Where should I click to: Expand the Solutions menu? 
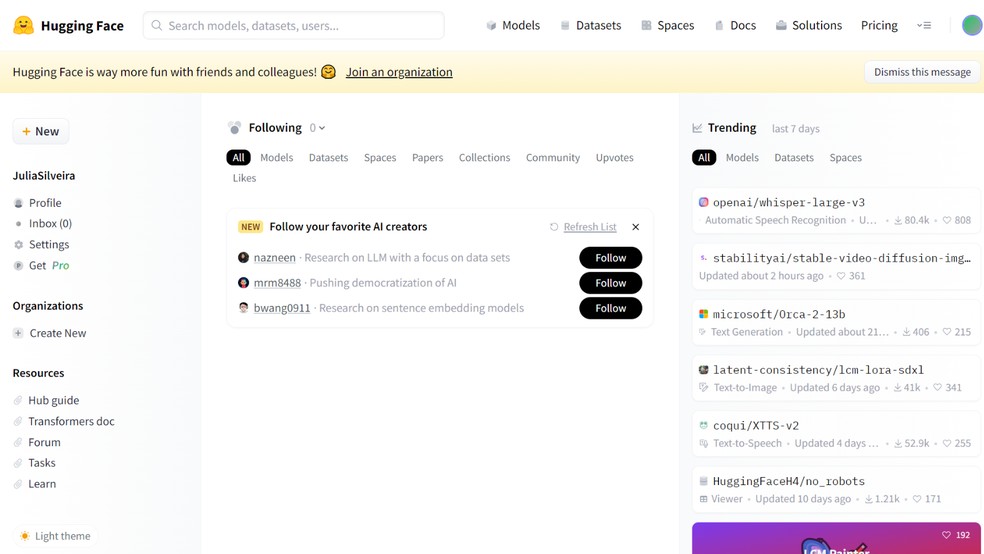click(808, 25)
